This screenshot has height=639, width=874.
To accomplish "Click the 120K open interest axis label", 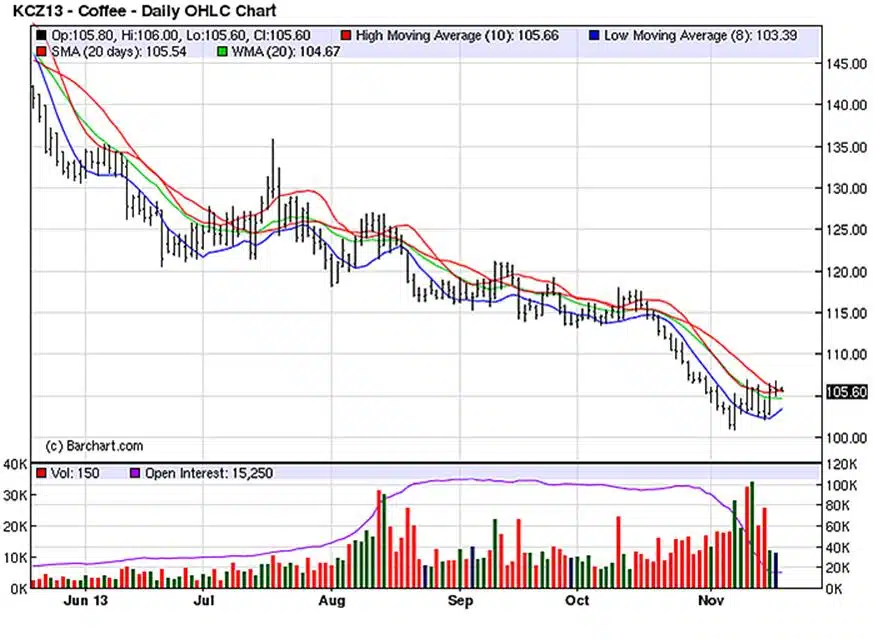I will (x=842, y=464).
